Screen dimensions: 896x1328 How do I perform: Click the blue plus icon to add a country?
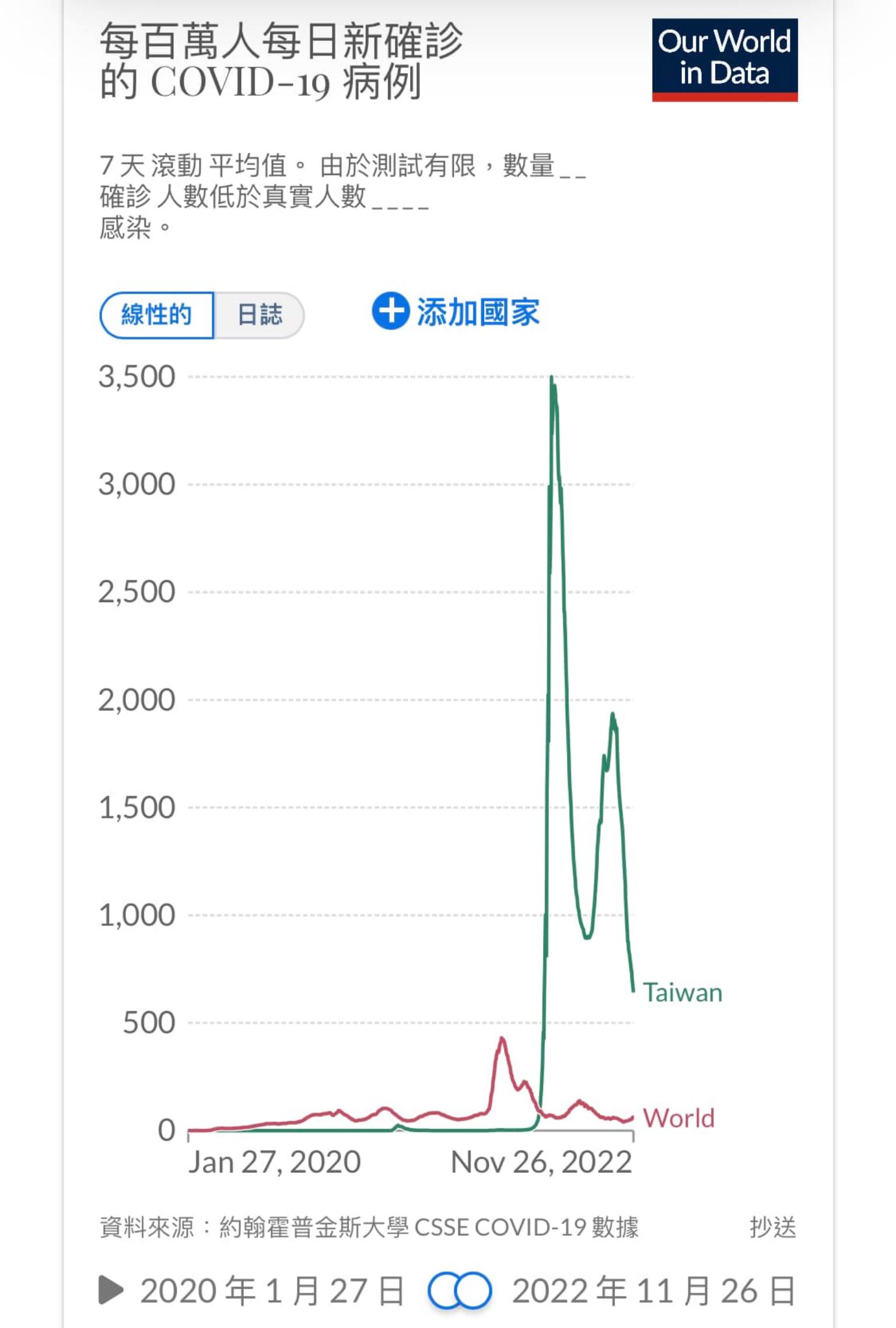tap(390, 311)
